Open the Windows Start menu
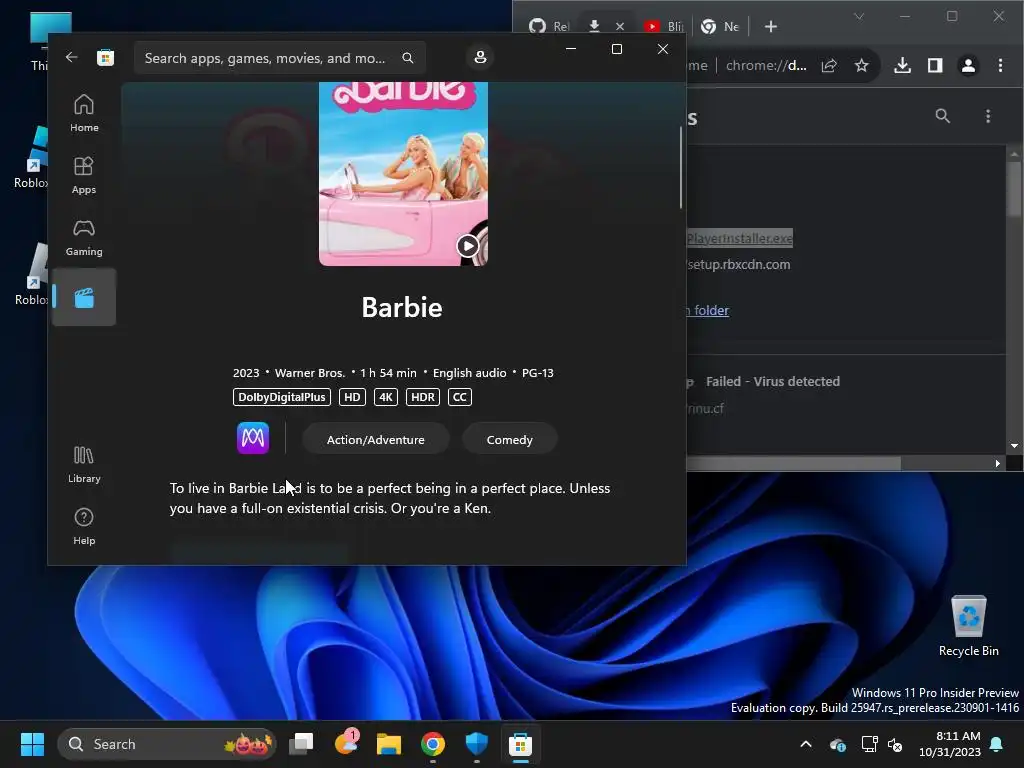 (x=32, y=744)
